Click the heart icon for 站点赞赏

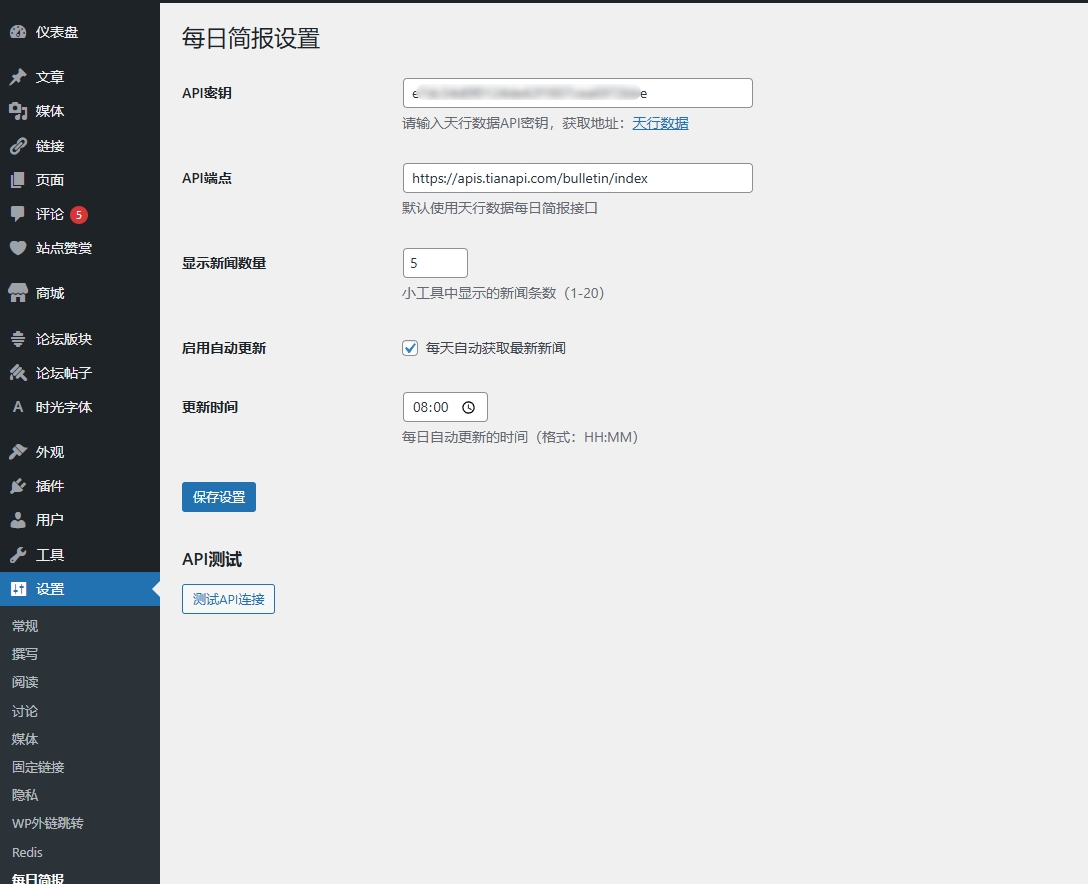tap(18, 248)
